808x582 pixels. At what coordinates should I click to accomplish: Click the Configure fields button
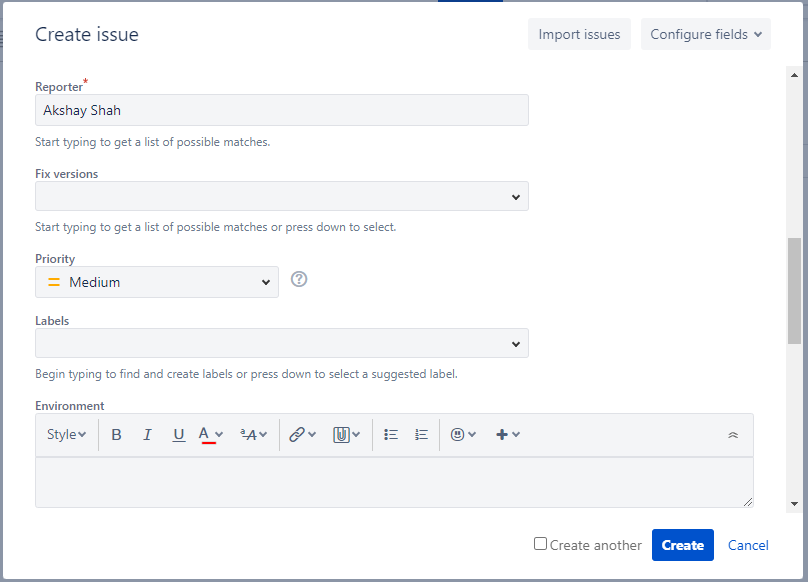click(x=705, y=33)
